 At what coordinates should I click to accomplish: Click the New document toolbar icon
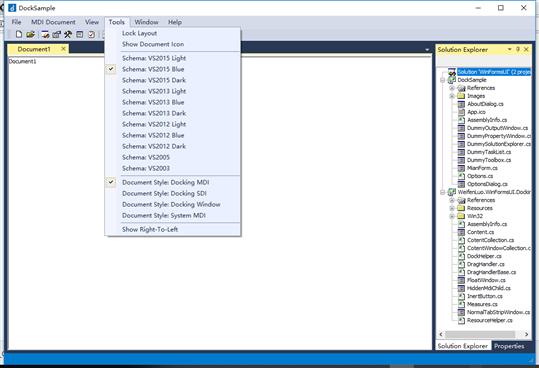(x=19, y=34)
